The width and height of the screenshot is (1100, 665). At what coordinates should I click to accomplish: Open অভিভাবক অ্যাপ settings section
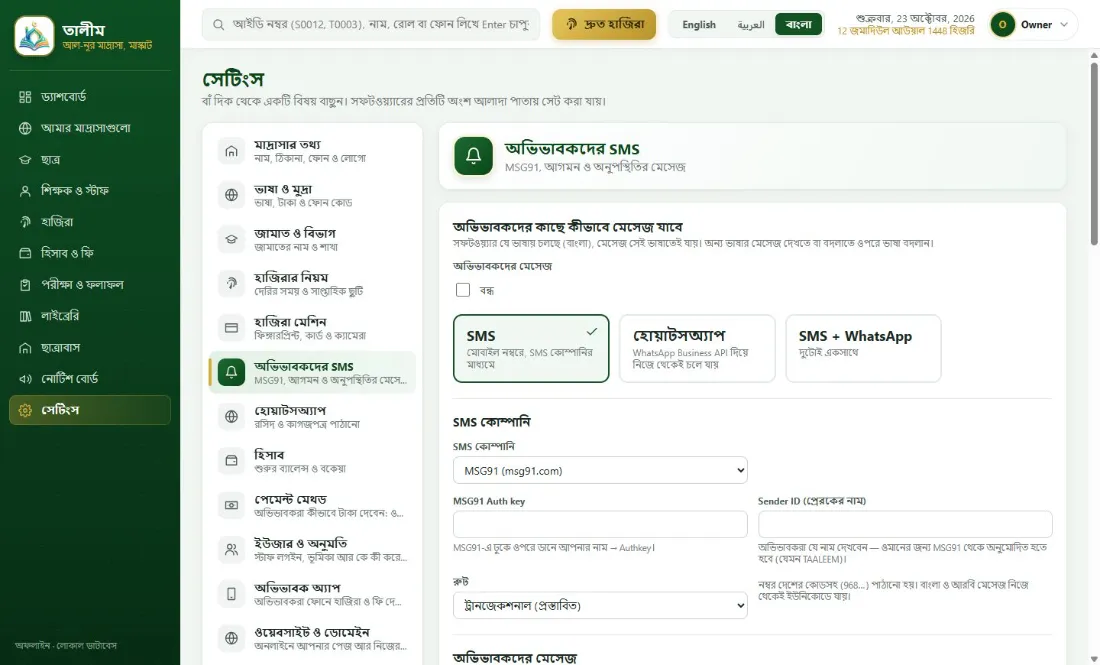tap(312, 593)
